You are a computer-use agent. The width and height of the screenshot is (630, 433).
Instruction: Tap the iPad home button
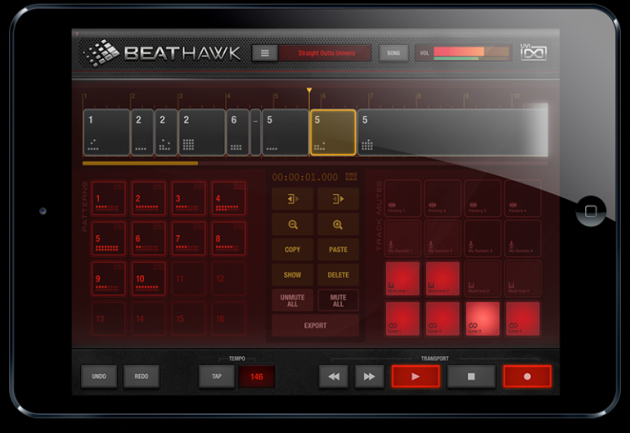(x=591, y=211)
